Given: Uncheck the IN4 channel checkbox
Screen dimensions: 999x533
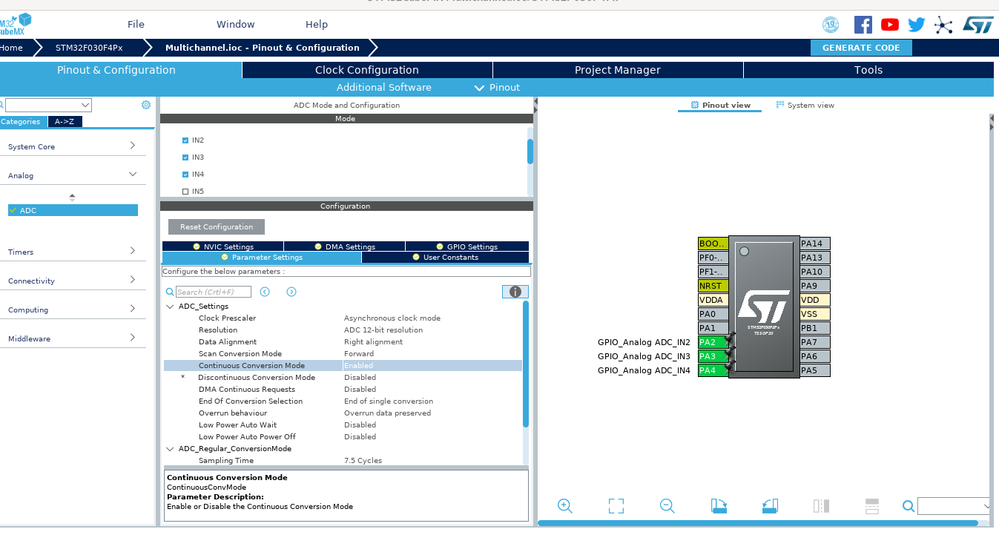Looking at the screenshot, I should click(185, 174).
